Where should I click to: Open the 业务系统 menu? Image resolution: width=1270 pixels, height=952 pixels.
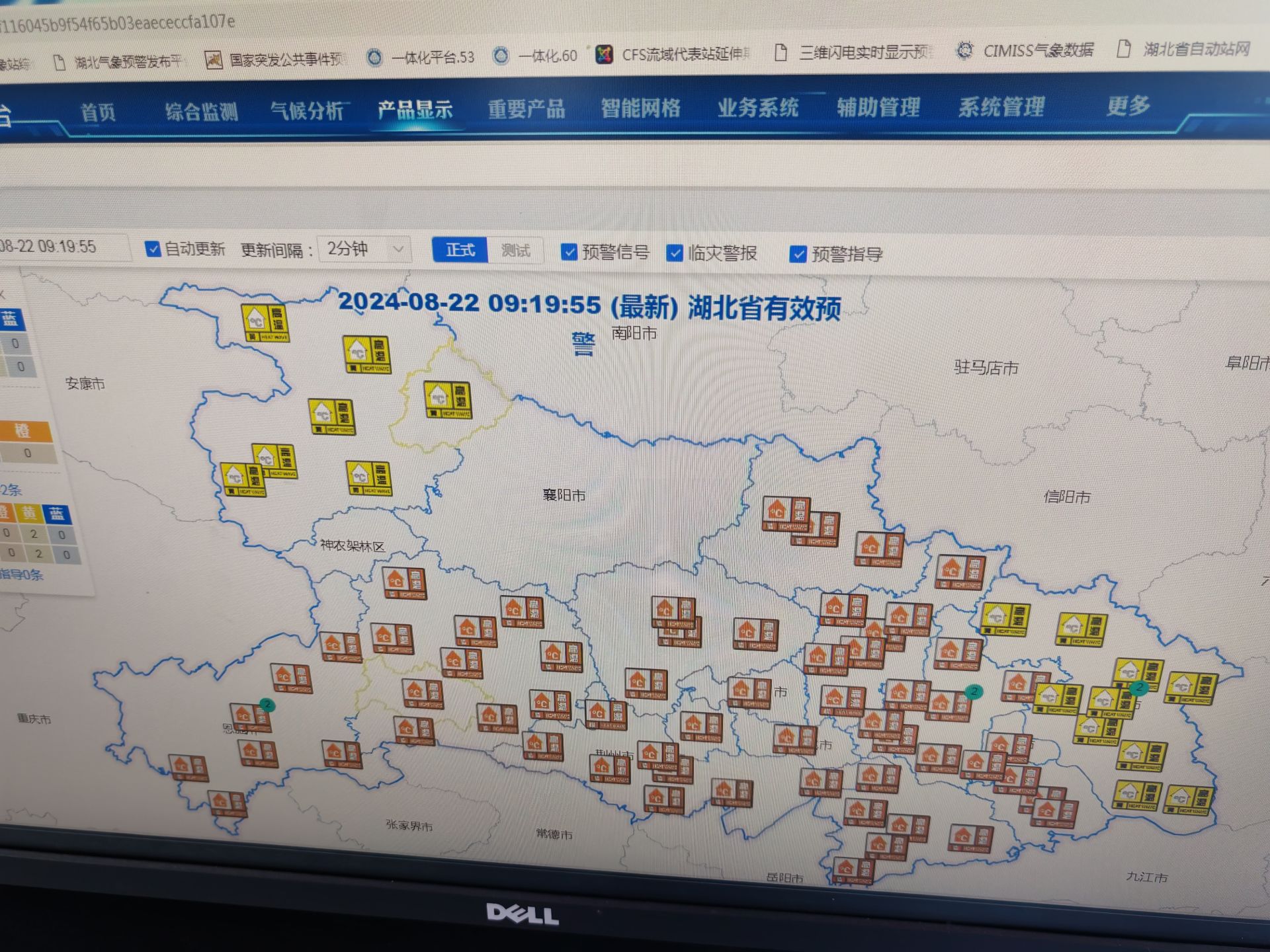point(758,106)
